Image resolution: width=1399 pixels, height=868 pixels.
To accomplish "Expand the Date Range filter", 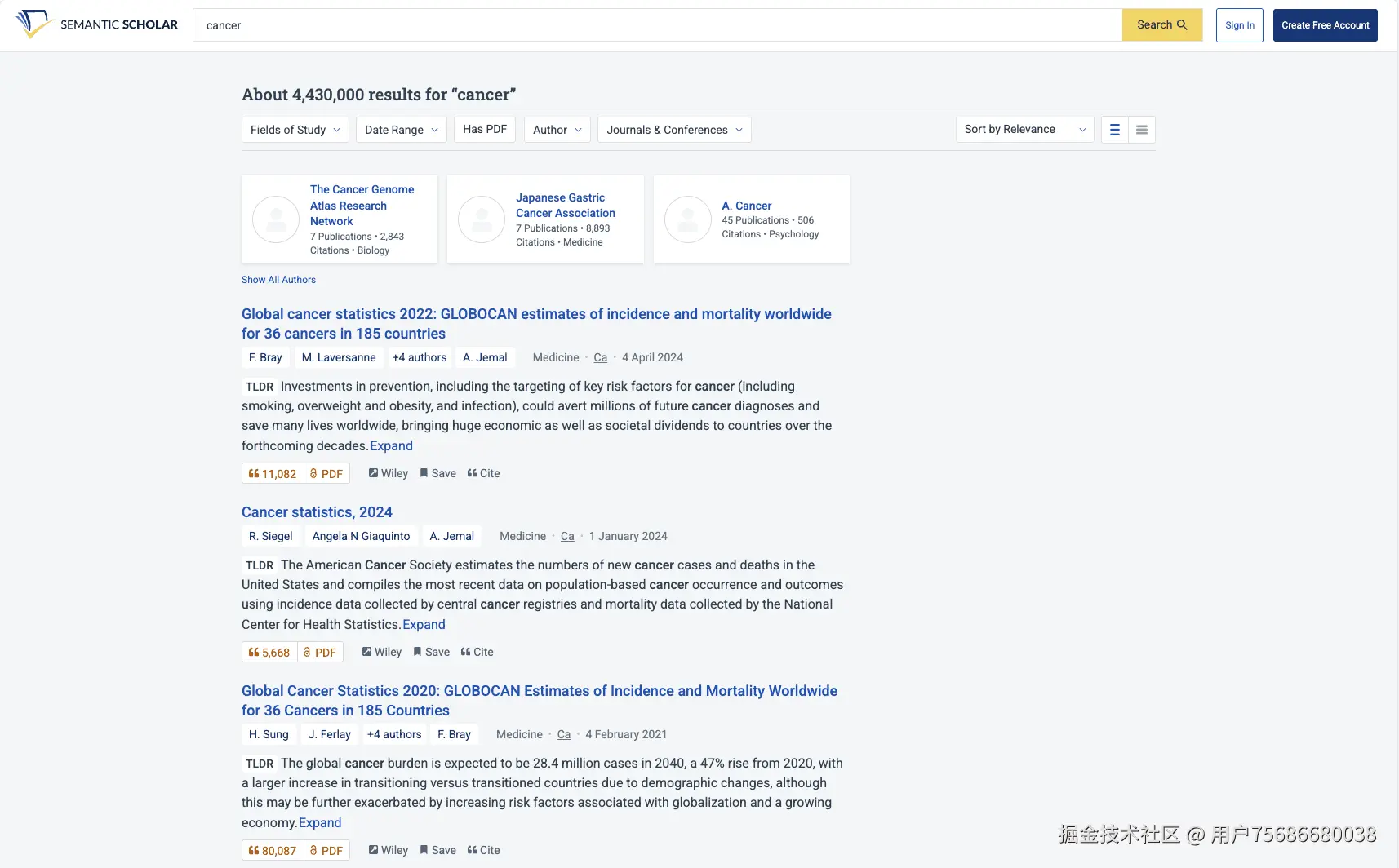I will [x=401, y=129].
